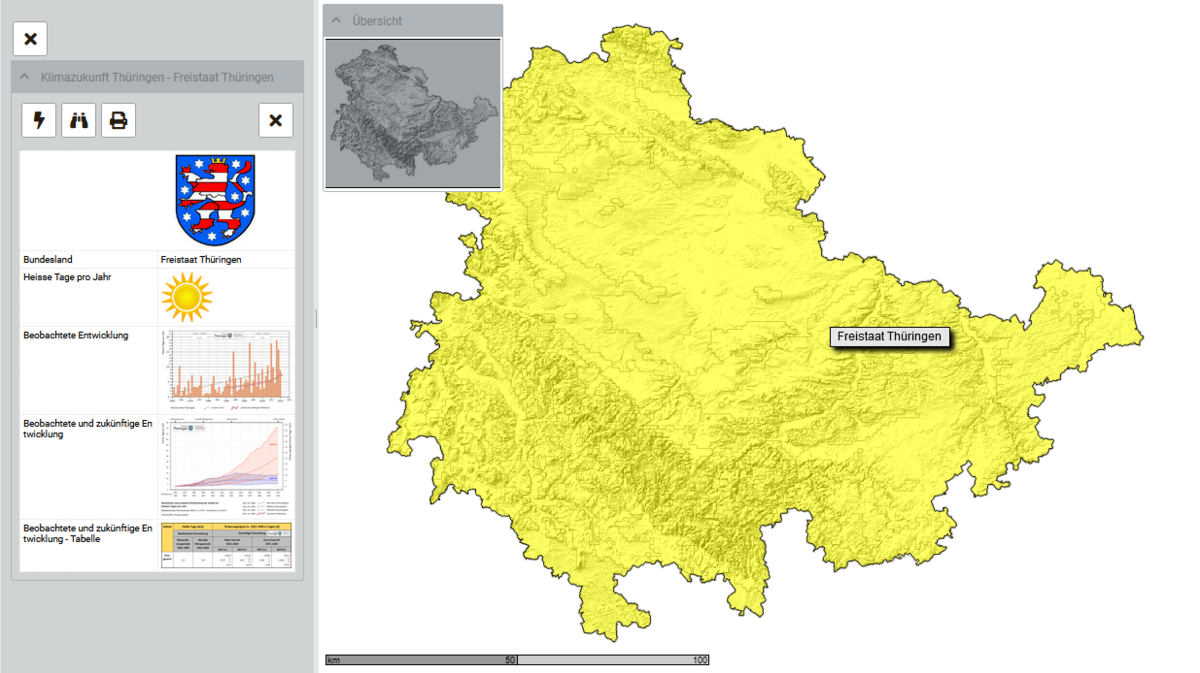
Task: Open the future development line chart thumbnail
Action: pos(226,464)
